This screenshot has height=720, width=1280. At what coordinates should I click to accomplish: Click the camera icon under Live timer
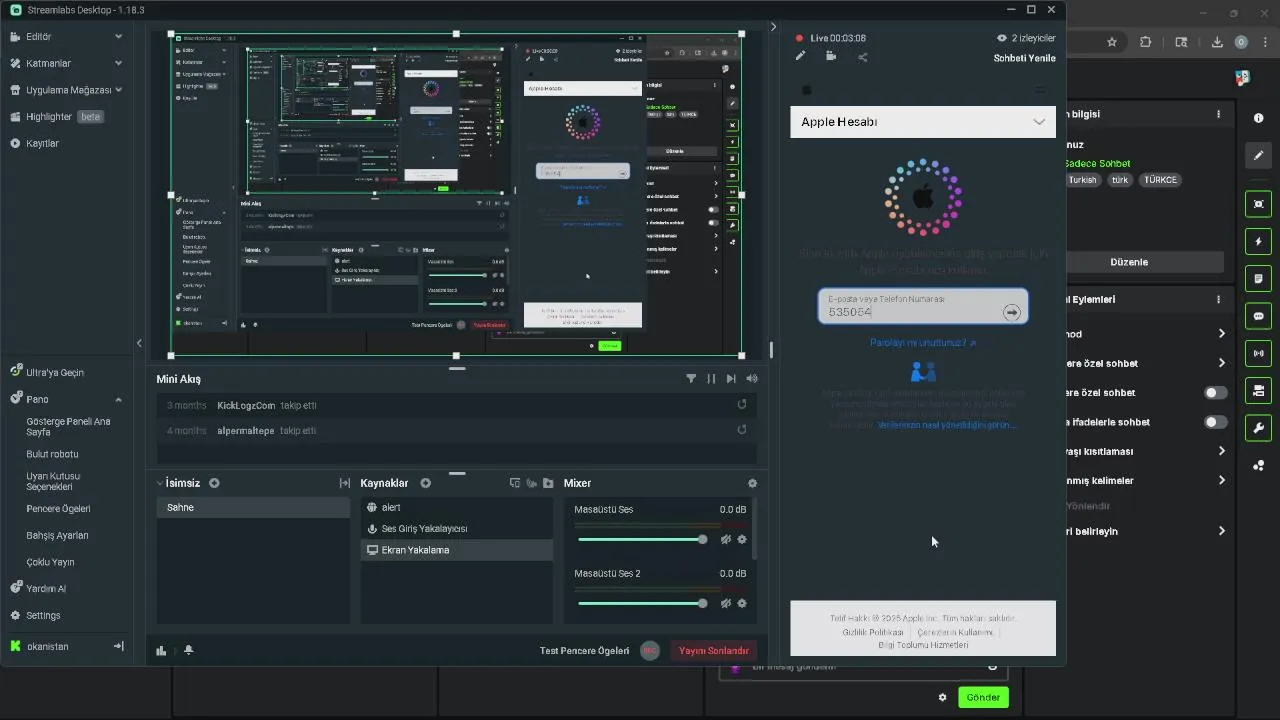point(831,56)
